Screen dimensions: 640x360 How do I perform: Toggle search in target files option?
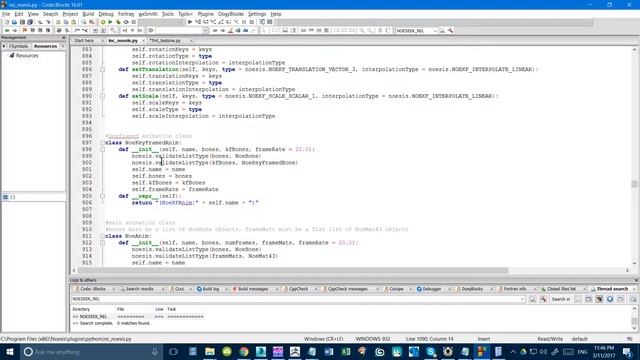(589, 299)
